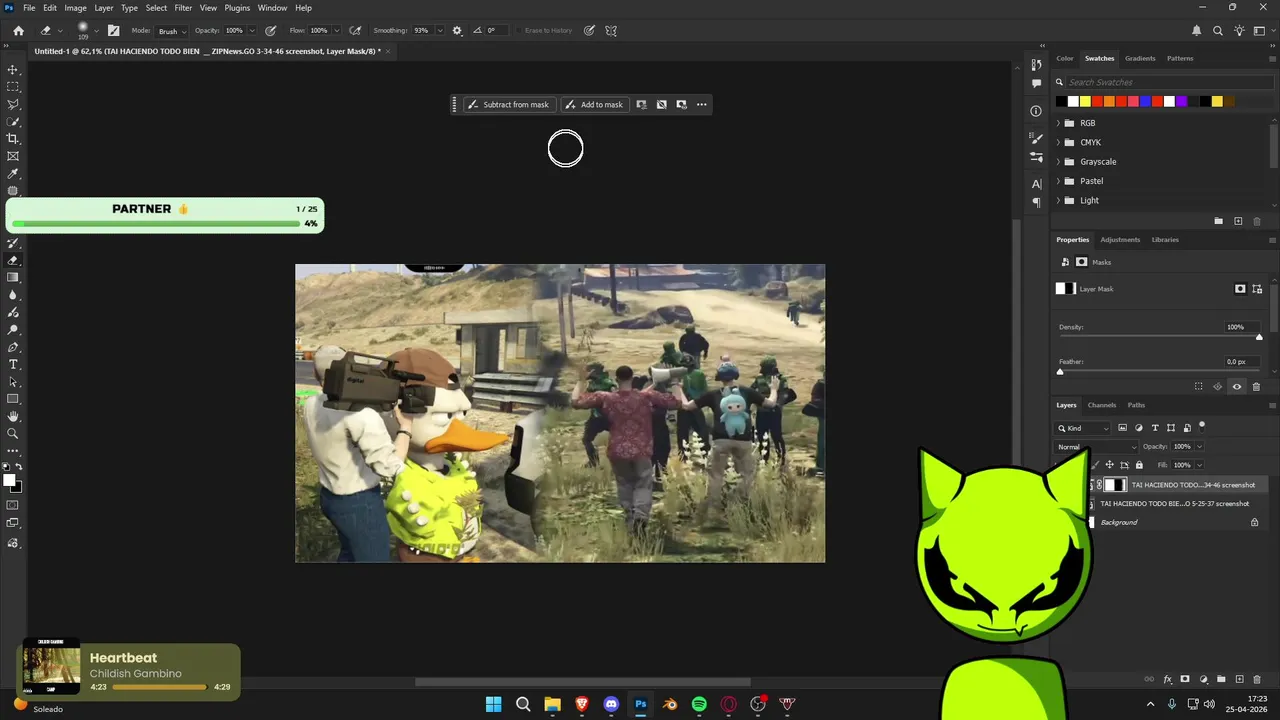Click the symmetry butterfly icon
Viewport: 1280px width, 720px height.
pos(611,30)
